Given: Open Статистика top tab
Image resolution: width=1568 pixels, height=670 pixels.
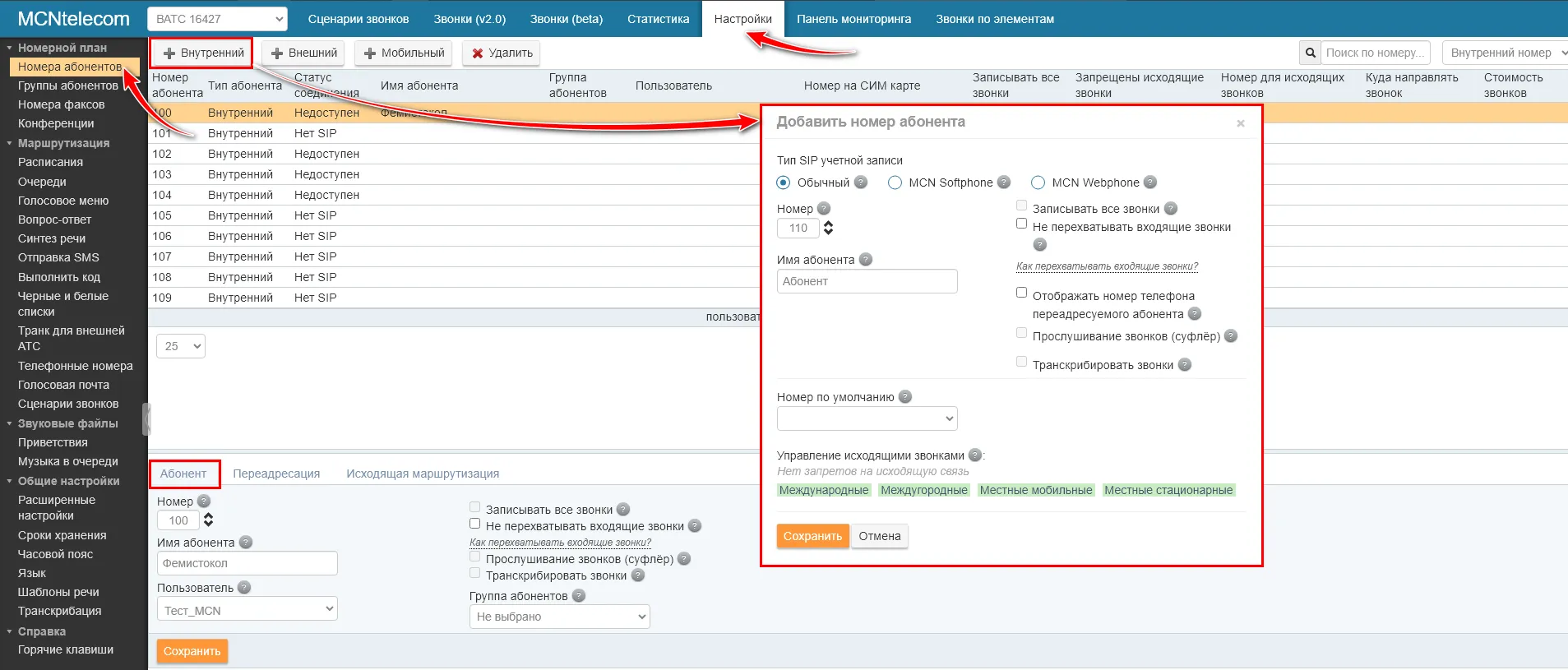Looking at the screenshot, I should pos(658,19).
